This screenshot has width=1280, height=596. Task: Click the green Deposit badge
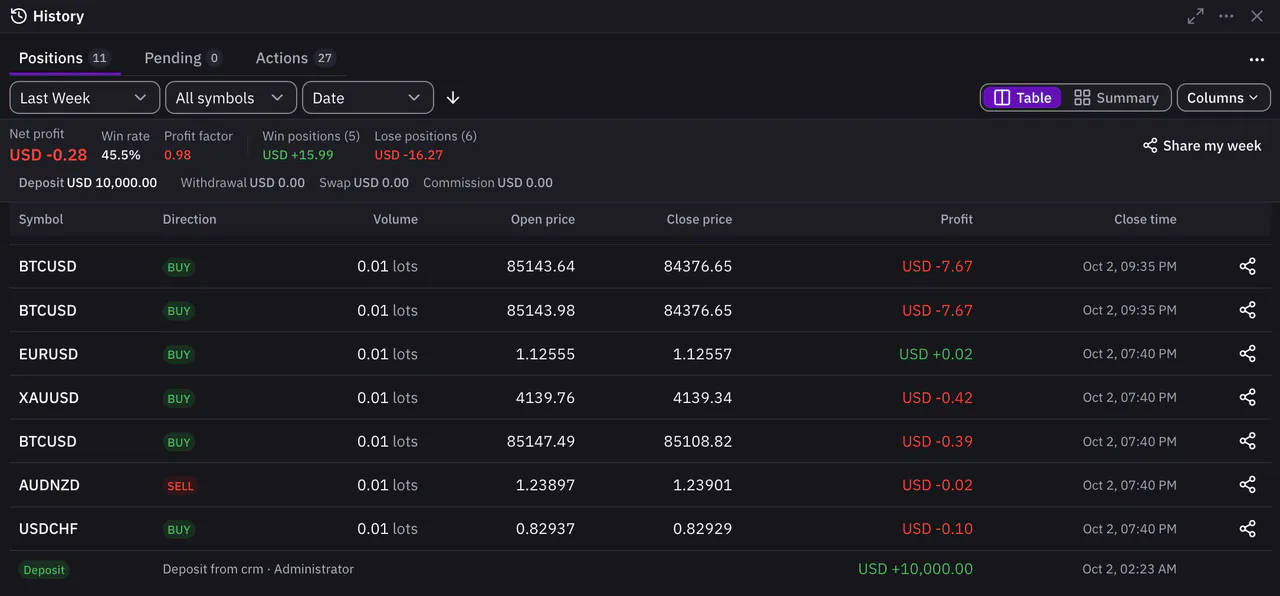44,570
